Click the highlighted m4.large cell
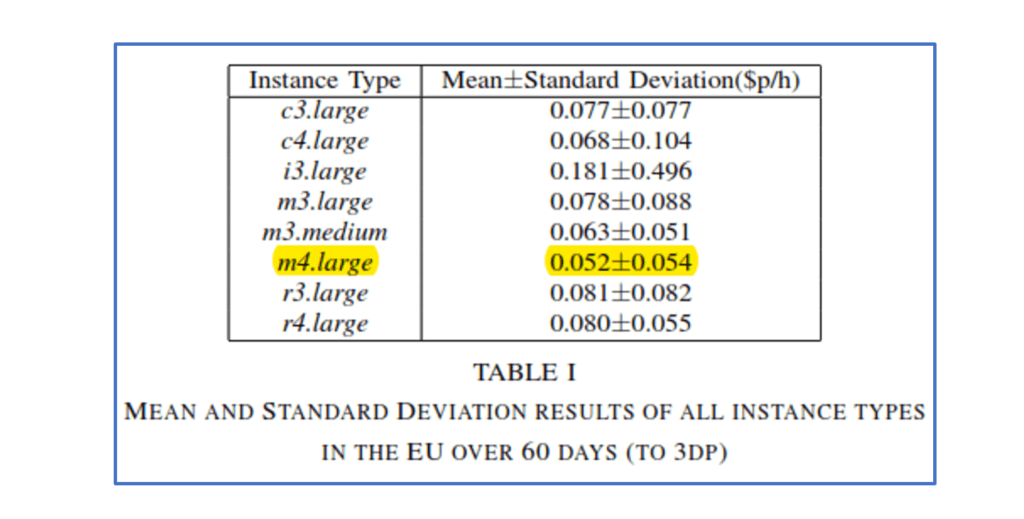This screenshot has height=519, width=1024. point(325,262)
